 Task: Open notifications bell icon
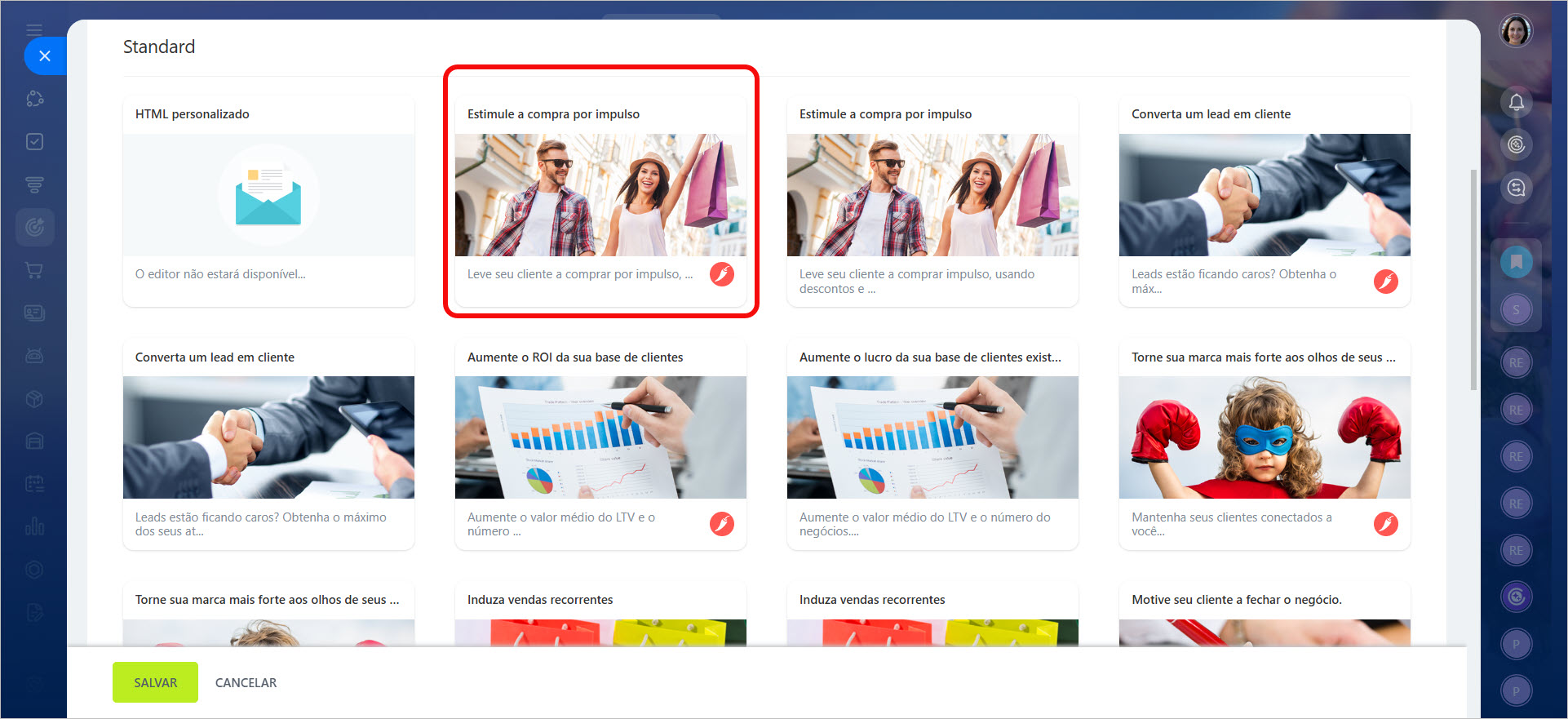(x=1516, y=102)
